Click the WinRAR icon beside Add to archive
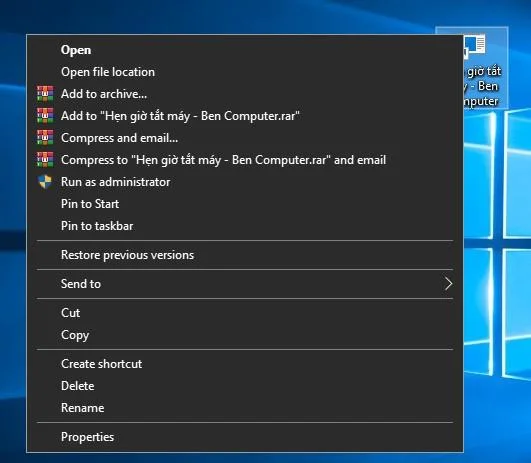531x463 pixels. (45, 94)
